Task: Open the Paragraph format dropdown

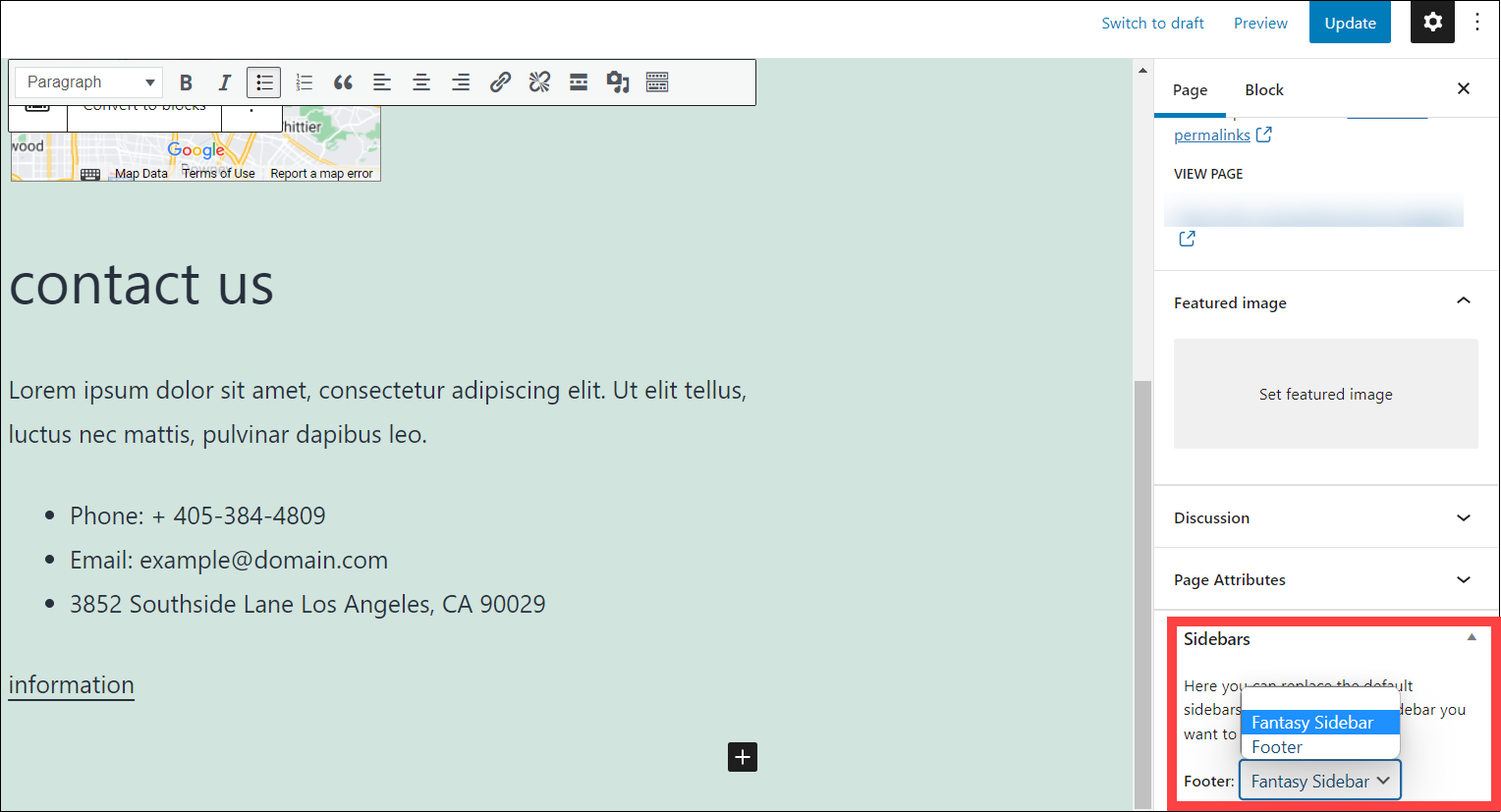Action: [88, 82]
